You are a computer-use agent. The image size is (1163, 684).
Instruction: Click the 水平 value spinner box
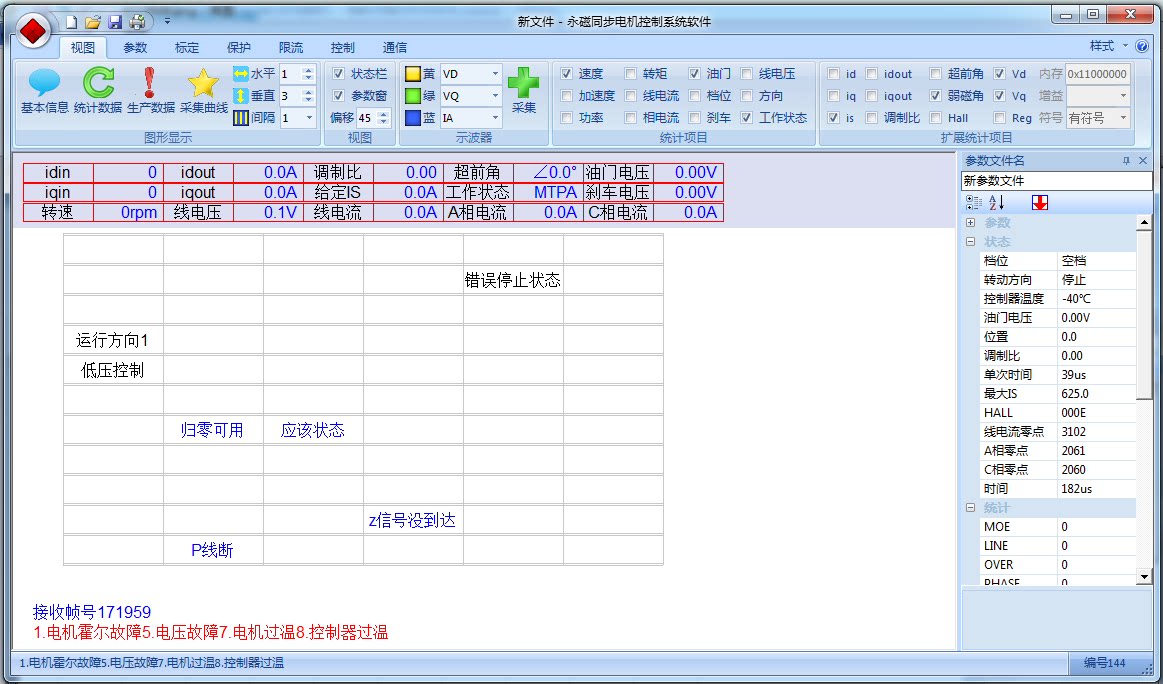[x=297, y=73]
